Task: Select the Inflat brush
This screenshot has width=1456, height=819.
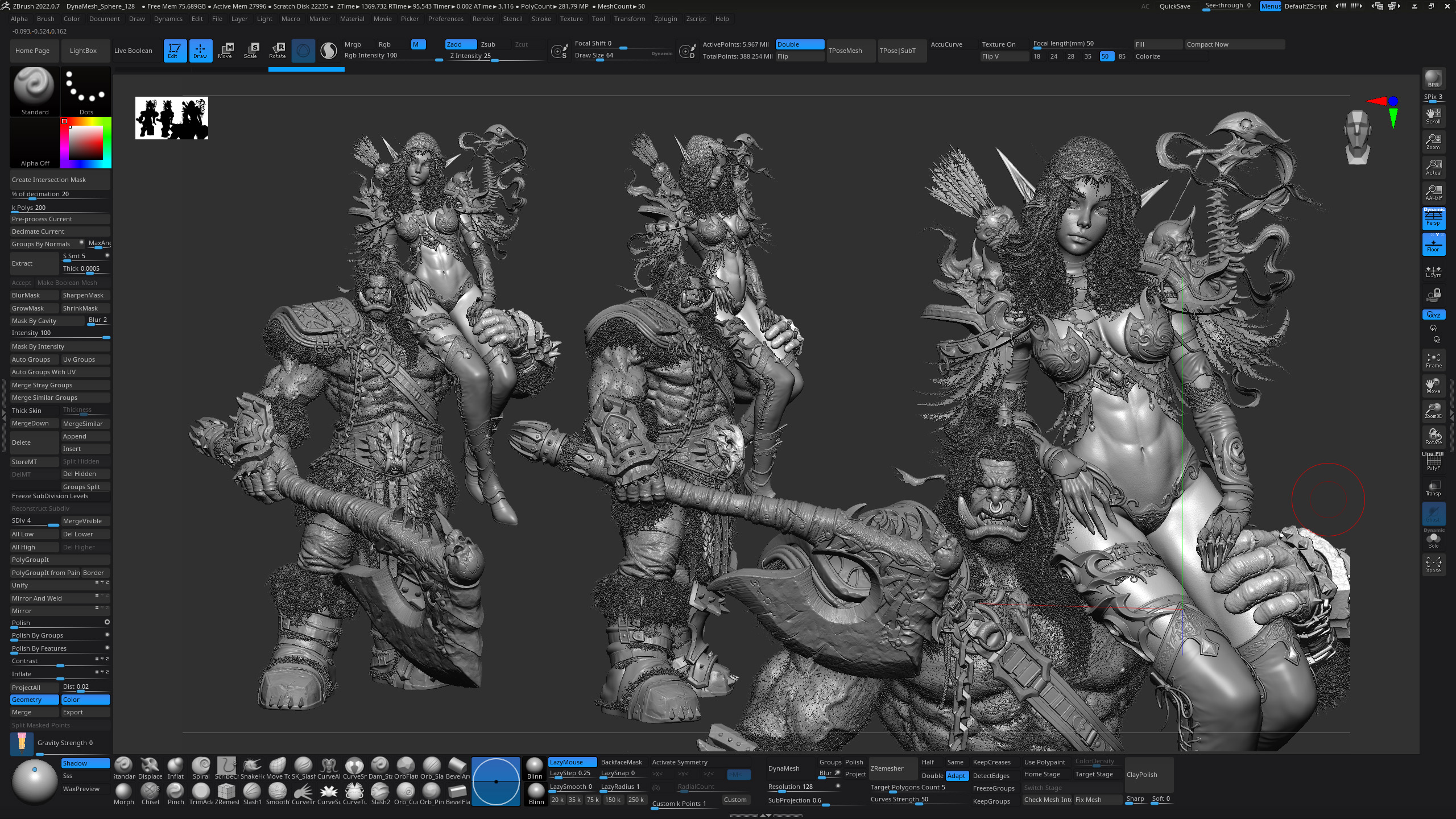Action: point(175,768)
